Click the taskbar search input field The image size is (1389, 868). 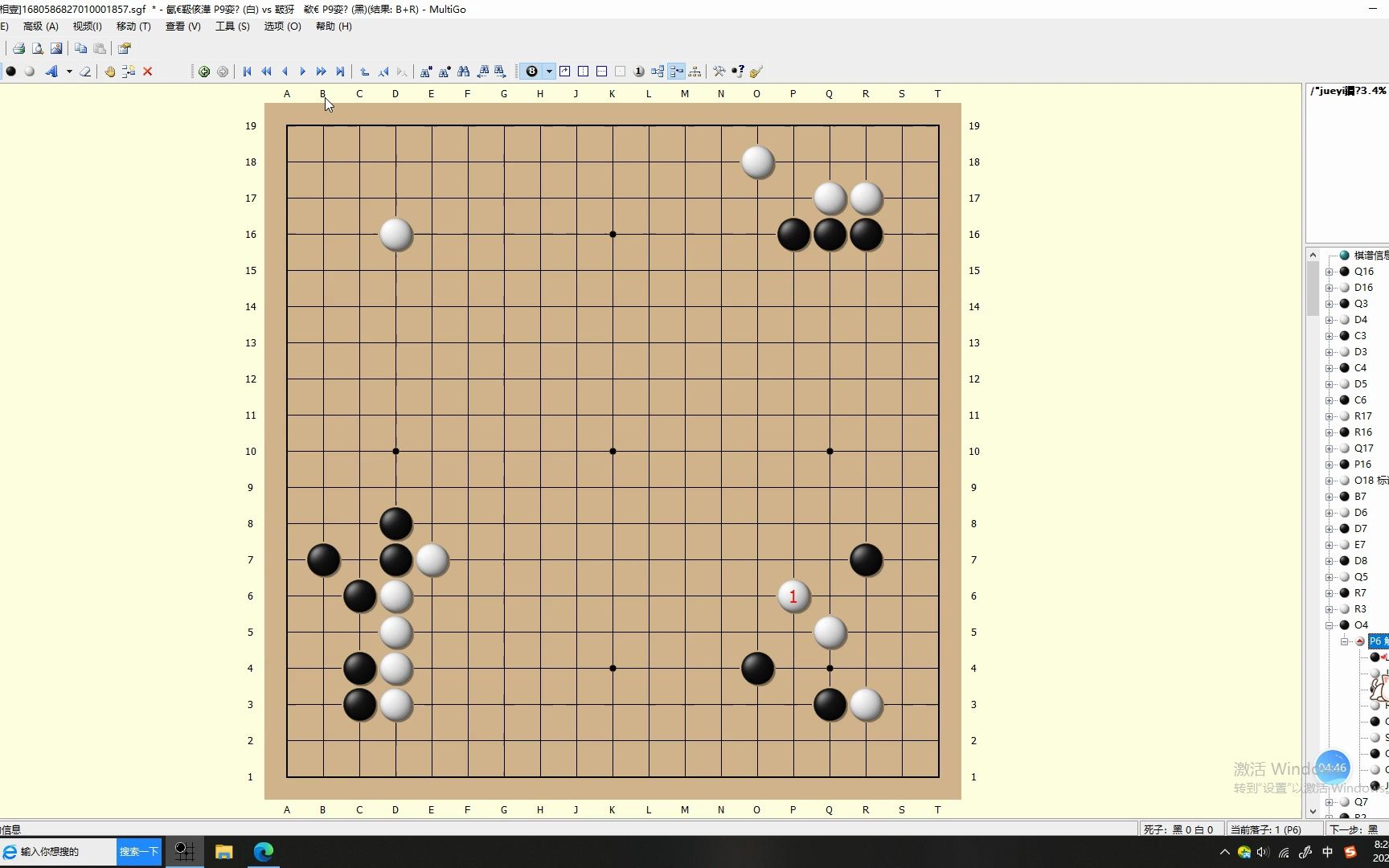(58, 852)
